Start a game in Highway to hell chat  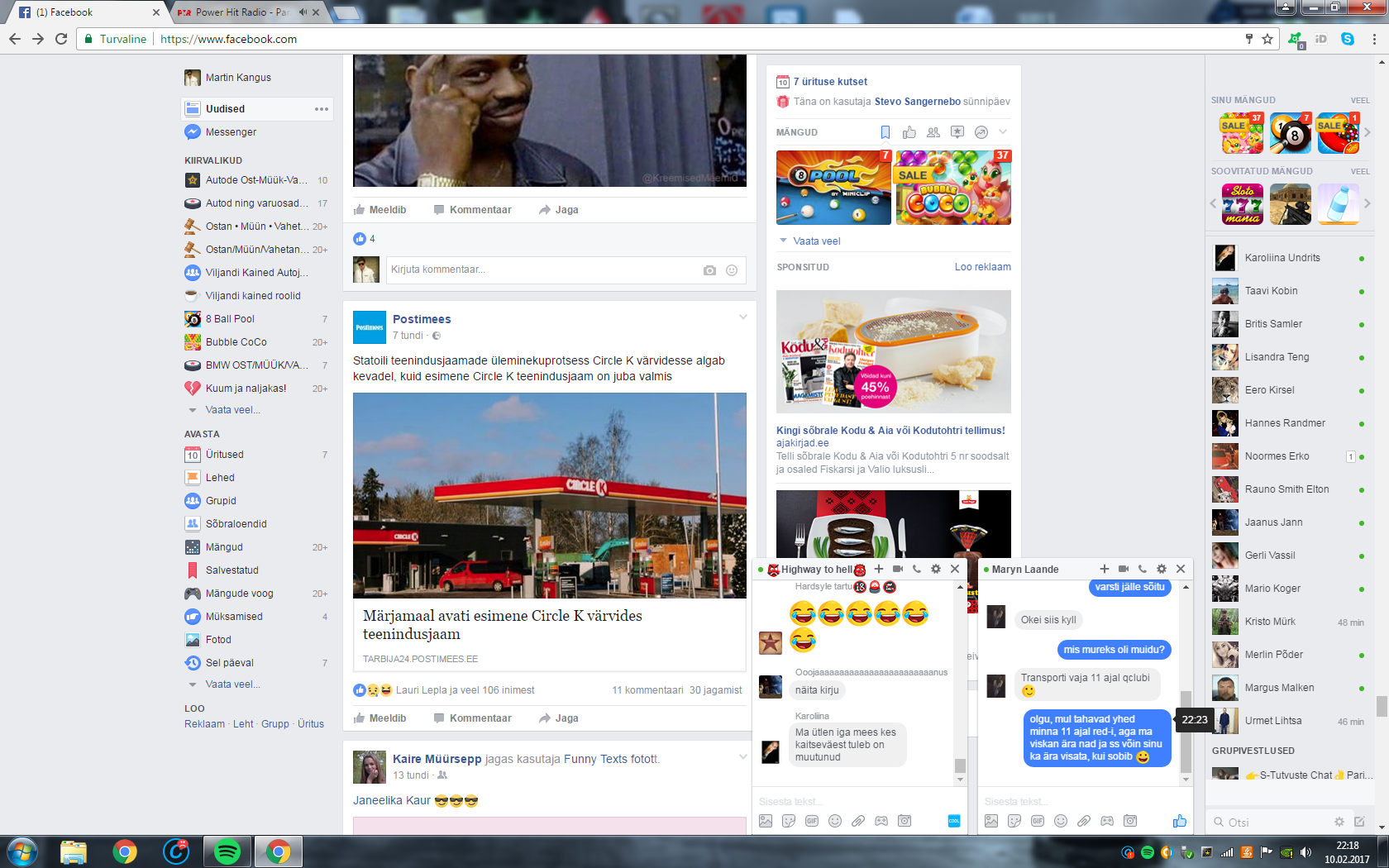[881, 821]
